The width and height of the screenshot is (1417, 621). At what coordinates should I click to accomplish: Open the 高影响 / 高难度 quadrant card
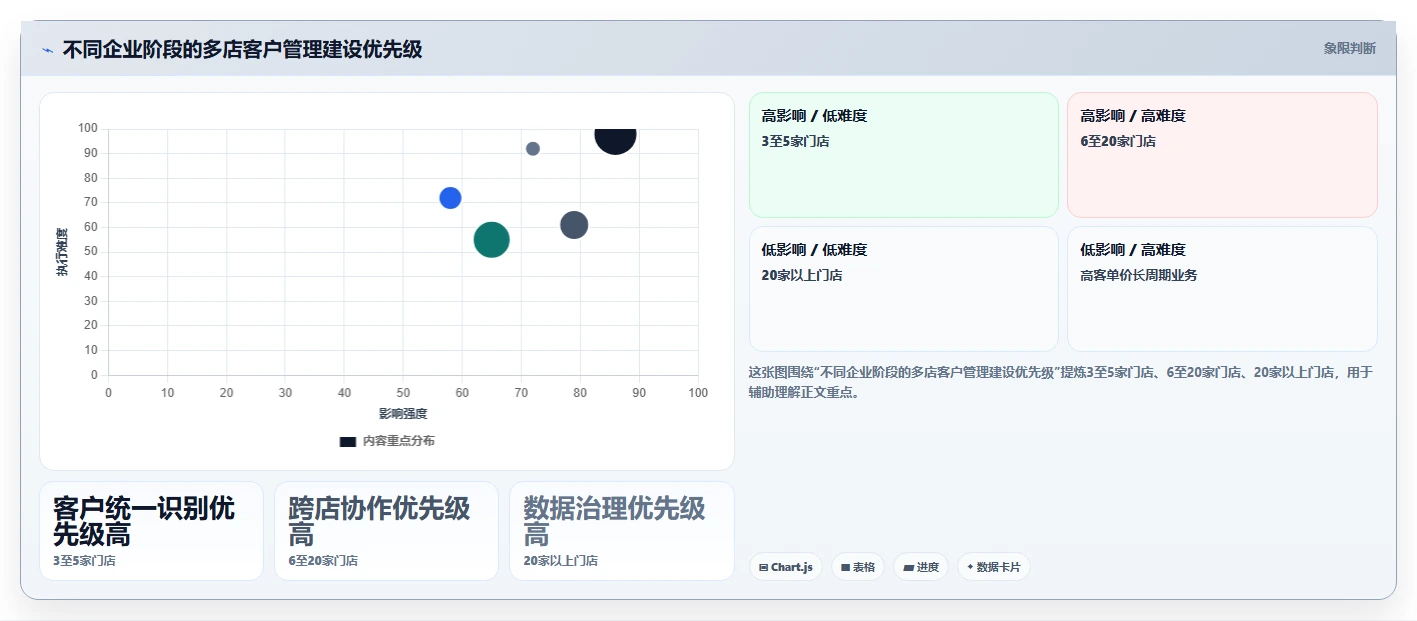tap(1222, 155)
